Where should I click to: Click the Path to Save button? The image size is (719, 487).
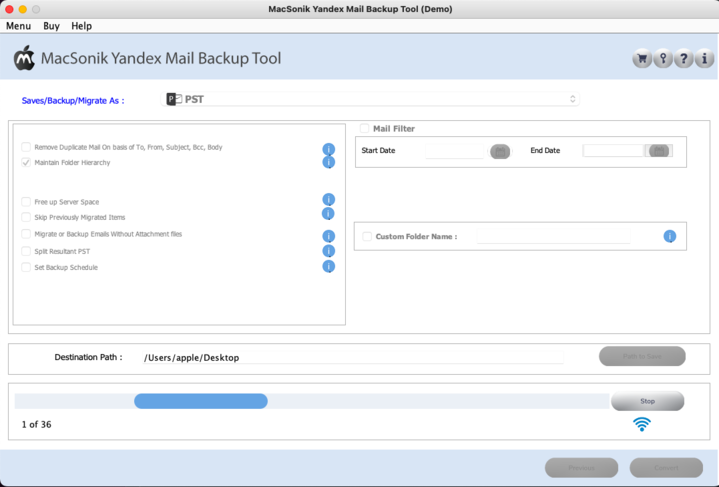642,356
